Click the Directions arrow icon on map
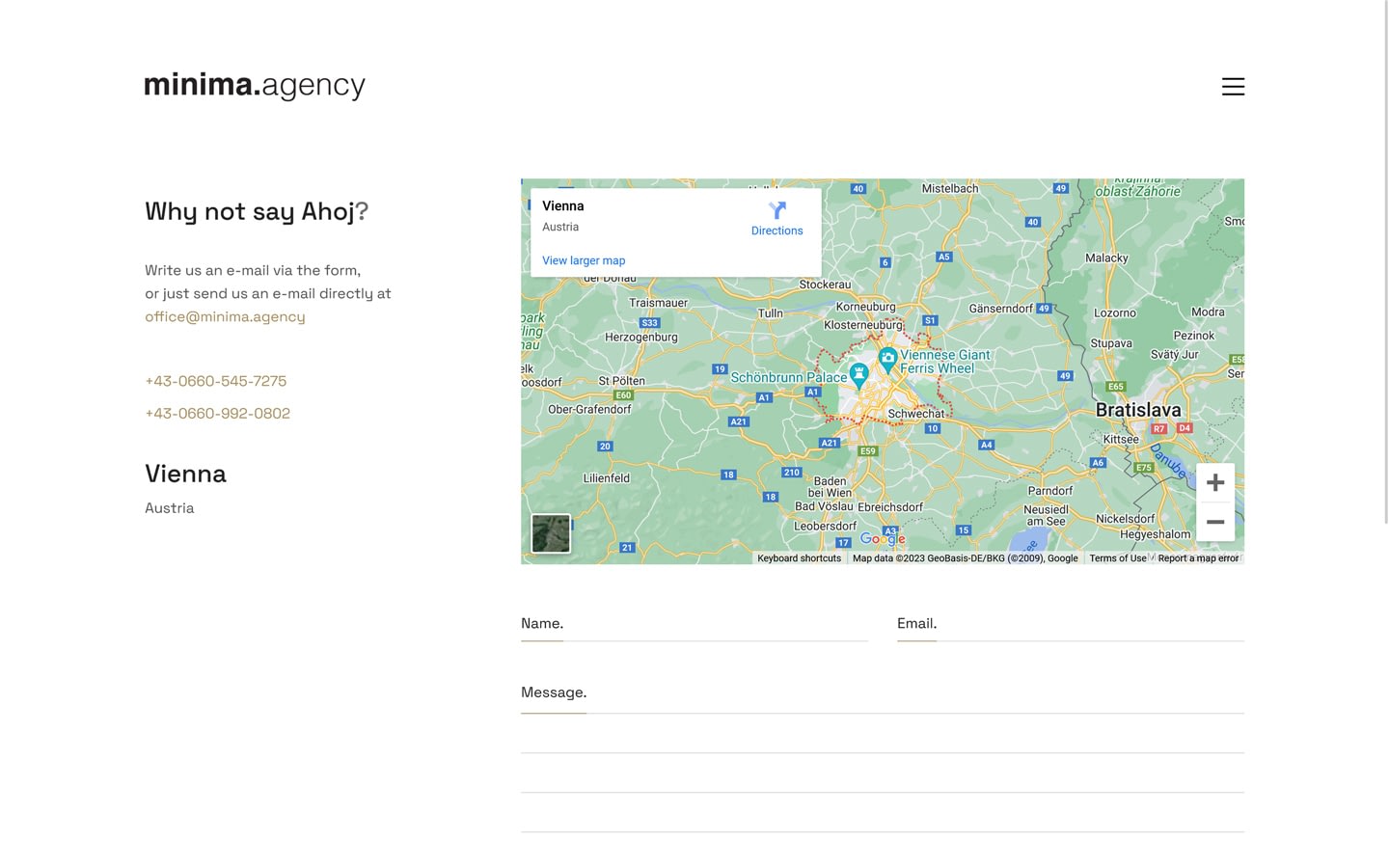Viewport: 1389px width, 868px height. pos(776,210)
